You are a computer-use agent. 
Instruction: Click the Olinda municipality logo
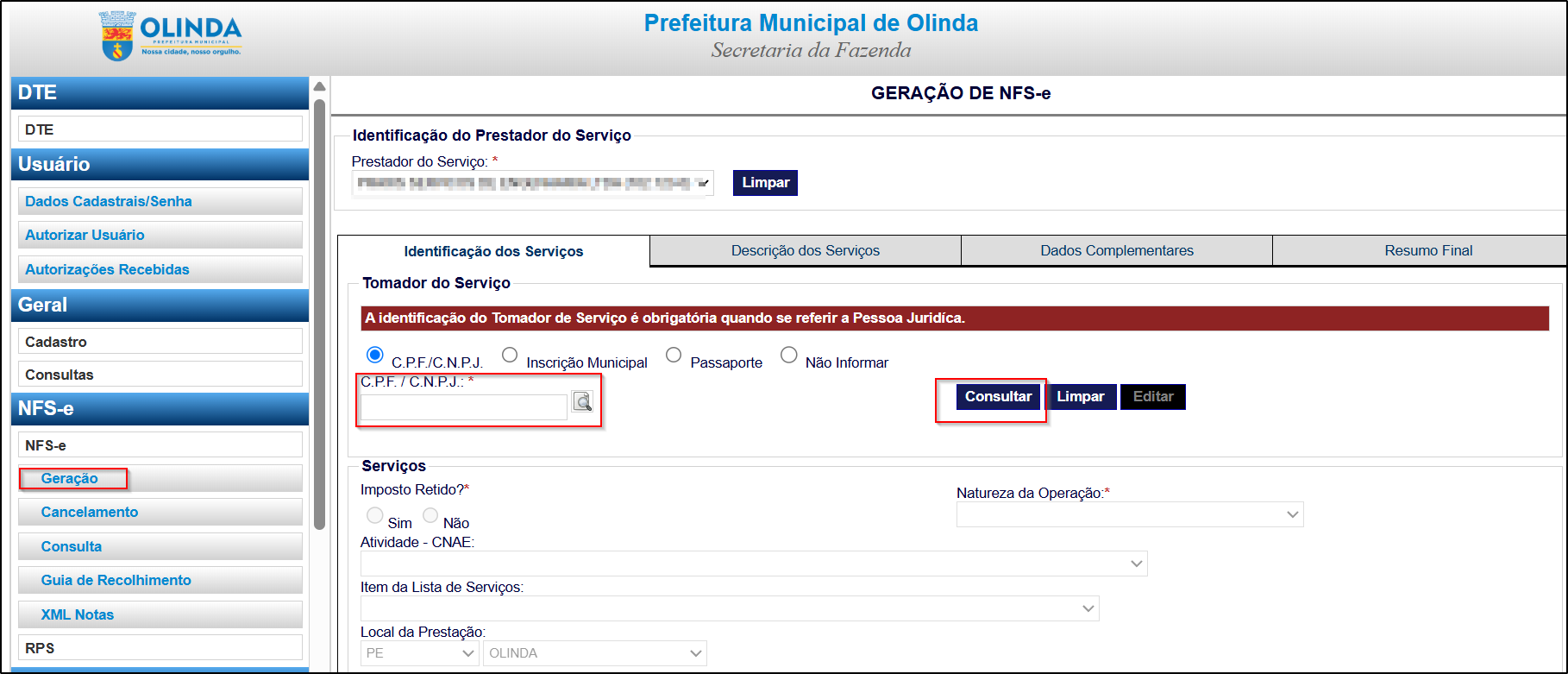tap(171, 36)
